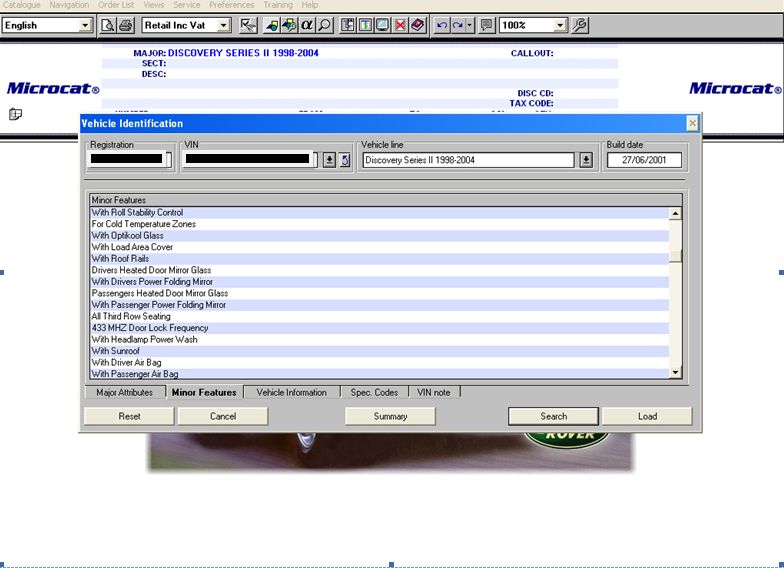
Task: Open the 100% zoom dropdown
Action: click(560, 25)
